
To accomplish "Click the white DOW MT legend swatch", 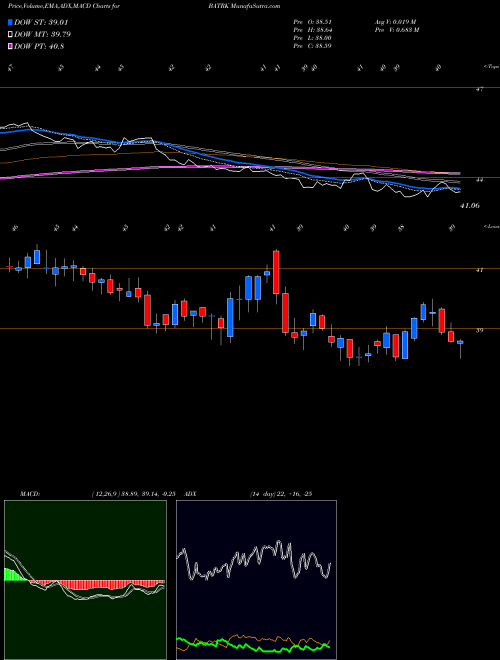I will pyautogui.click(x=10, y=35).
